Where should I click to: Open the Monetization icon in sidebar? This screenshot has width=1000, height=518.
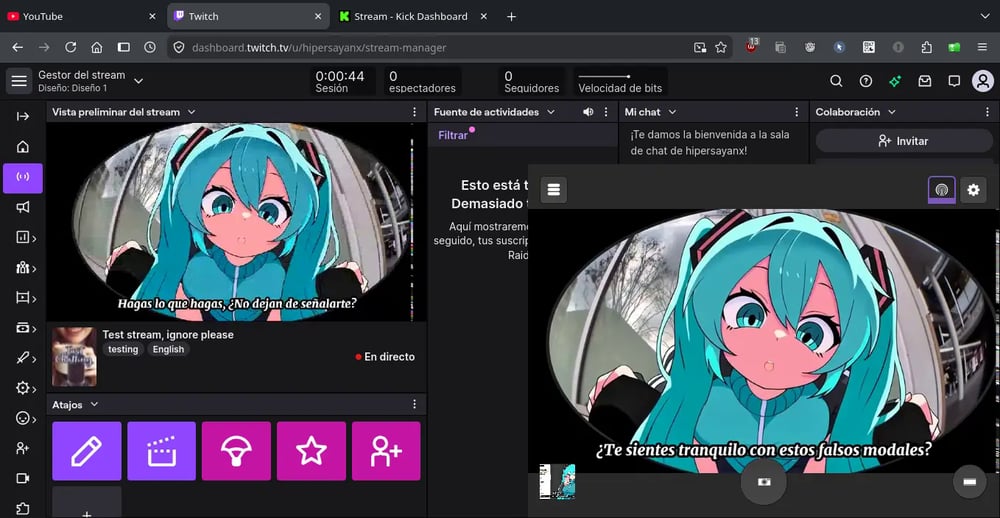coord(25,328)
